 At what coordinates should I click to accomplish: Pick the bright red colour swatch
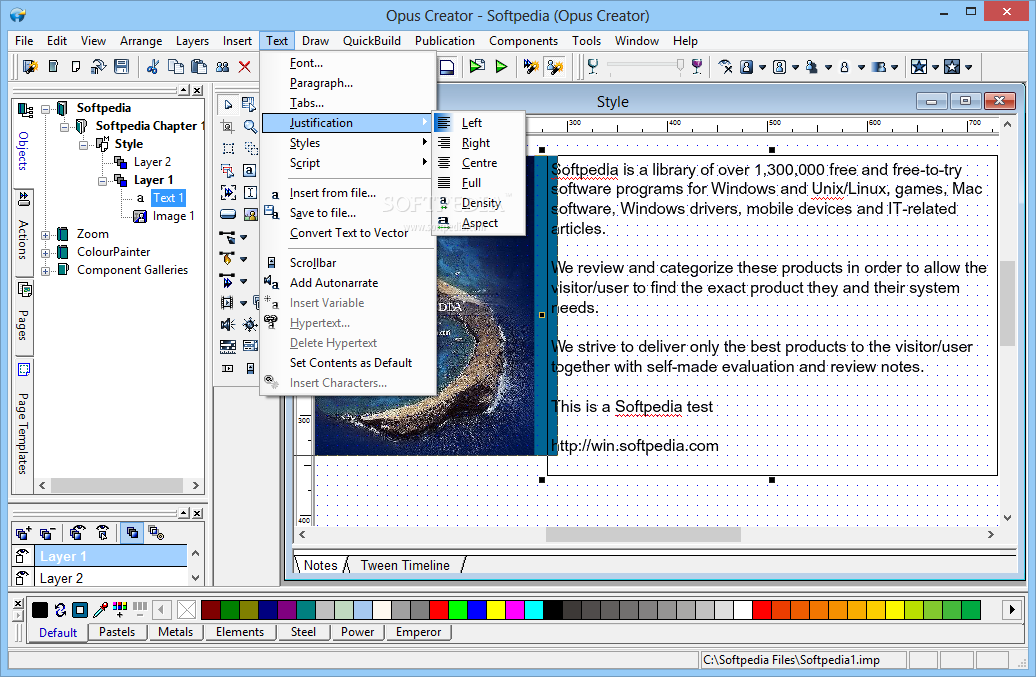click(x=439, y=610)
